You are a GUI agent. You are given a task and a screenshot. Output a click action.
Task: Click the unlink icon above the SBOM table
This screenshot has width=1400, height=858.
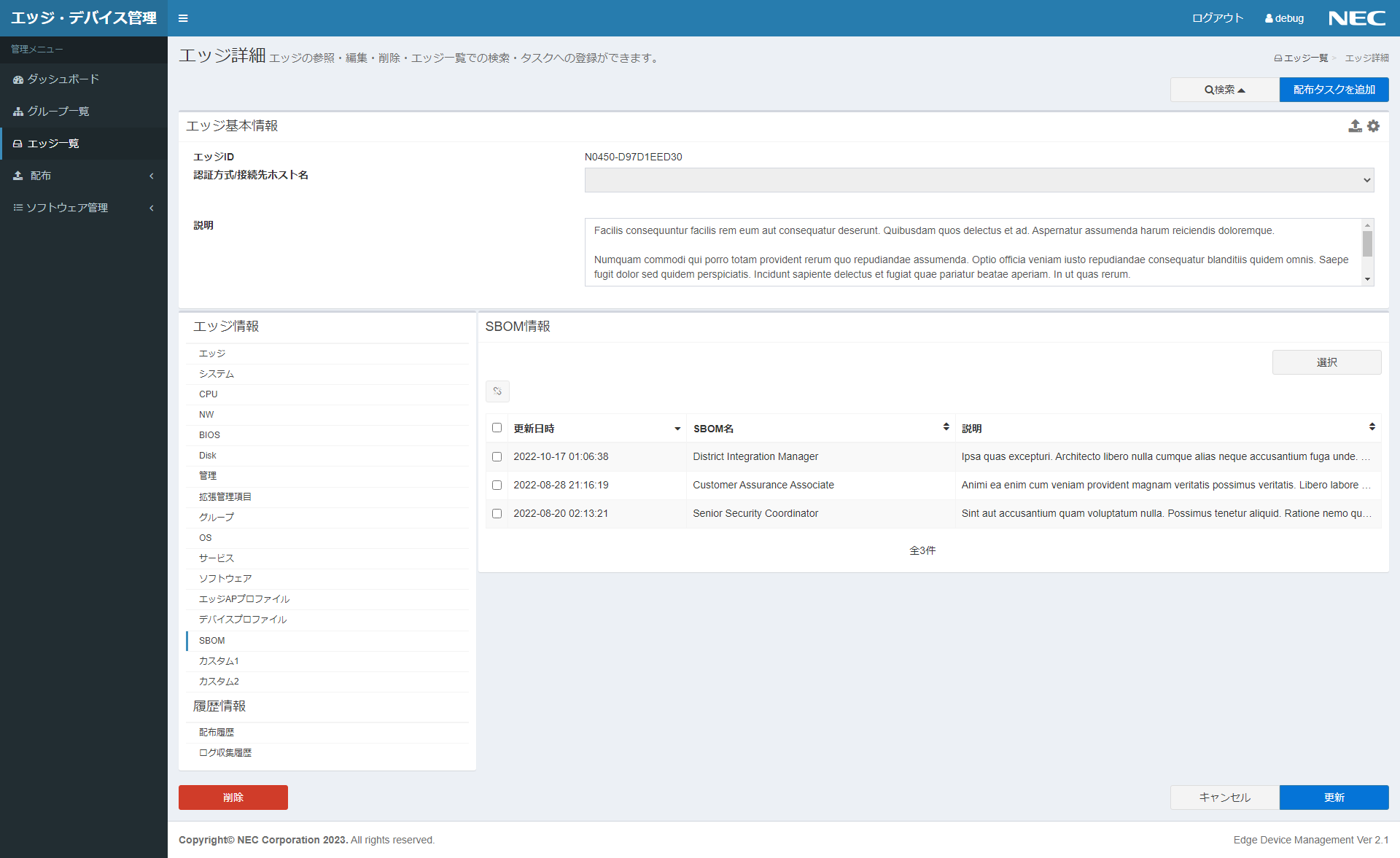498,391
